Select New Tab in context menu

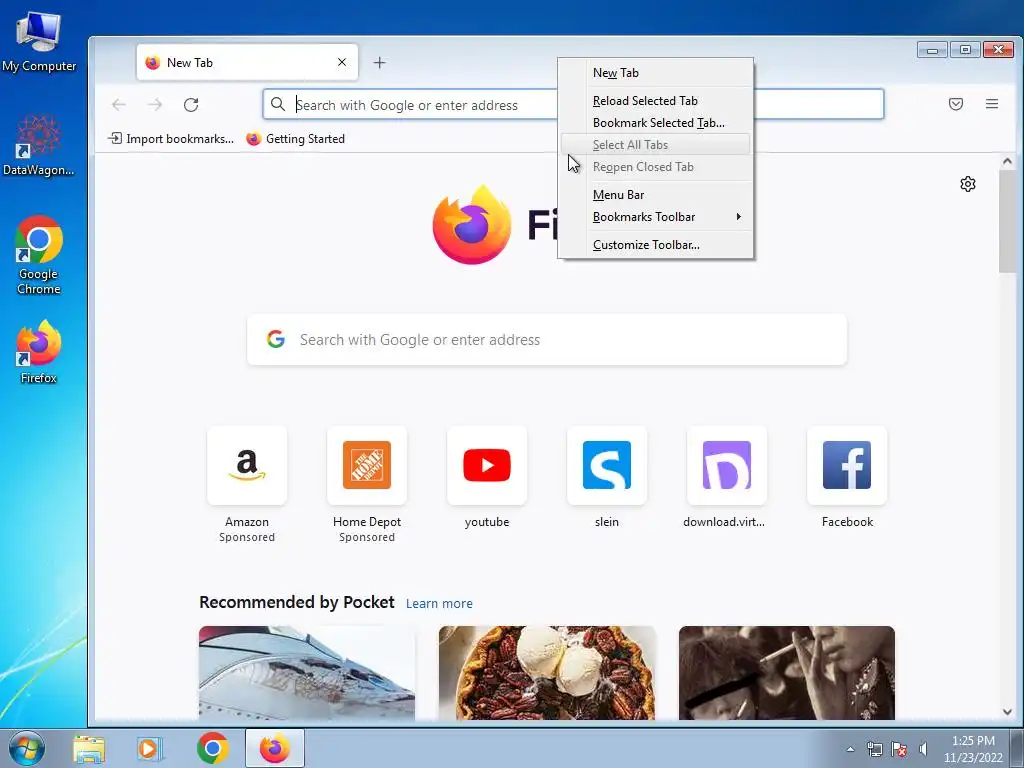655,72
